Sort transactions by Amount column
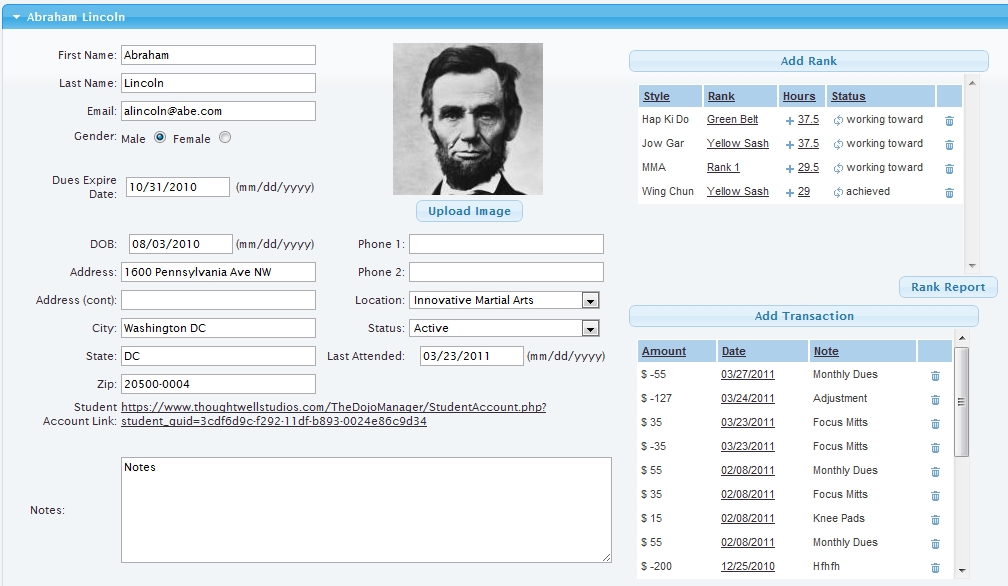Screen dimensions: 1008x586 [664, 351]
